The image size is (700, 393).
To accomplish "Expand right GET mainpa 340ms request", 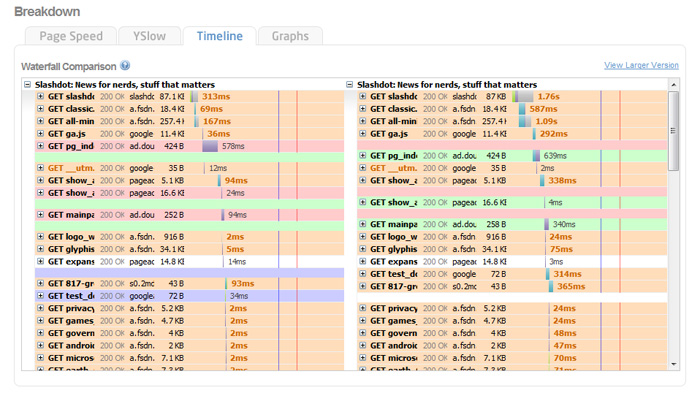I will pos(362,224).
